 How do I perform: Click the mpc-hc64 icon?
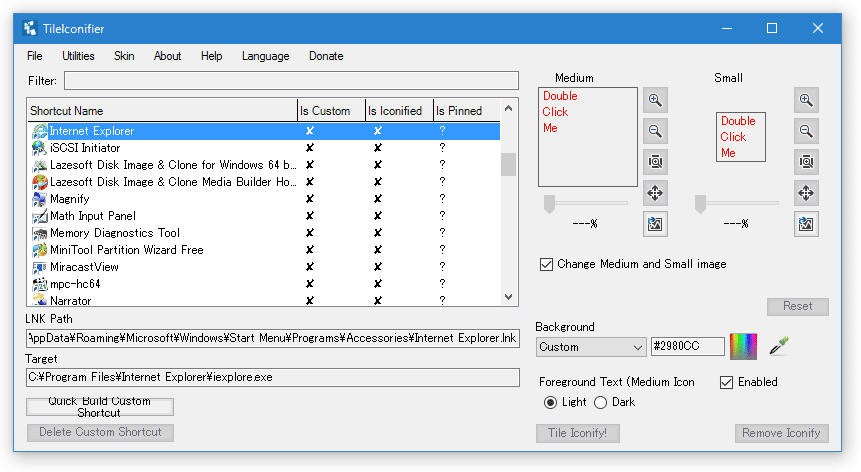(40, 284)
